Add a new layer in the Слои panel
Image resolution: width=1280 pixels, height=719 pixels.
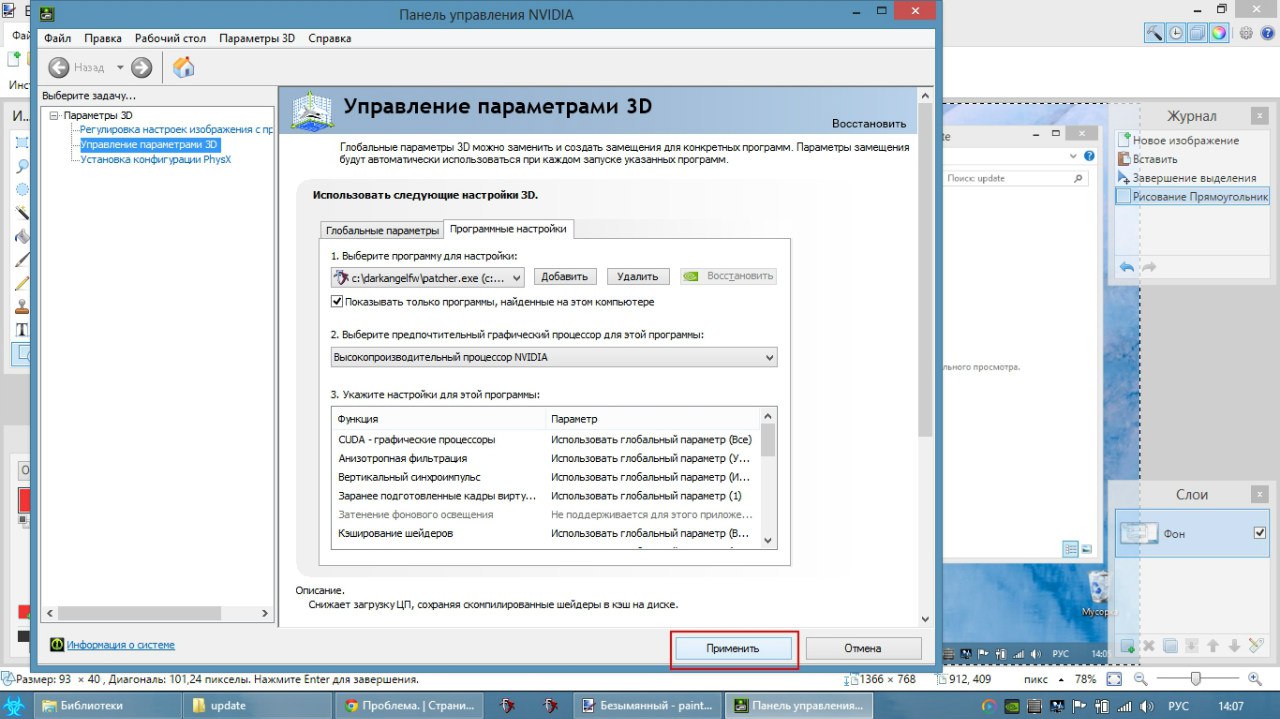coord(1127,646)
